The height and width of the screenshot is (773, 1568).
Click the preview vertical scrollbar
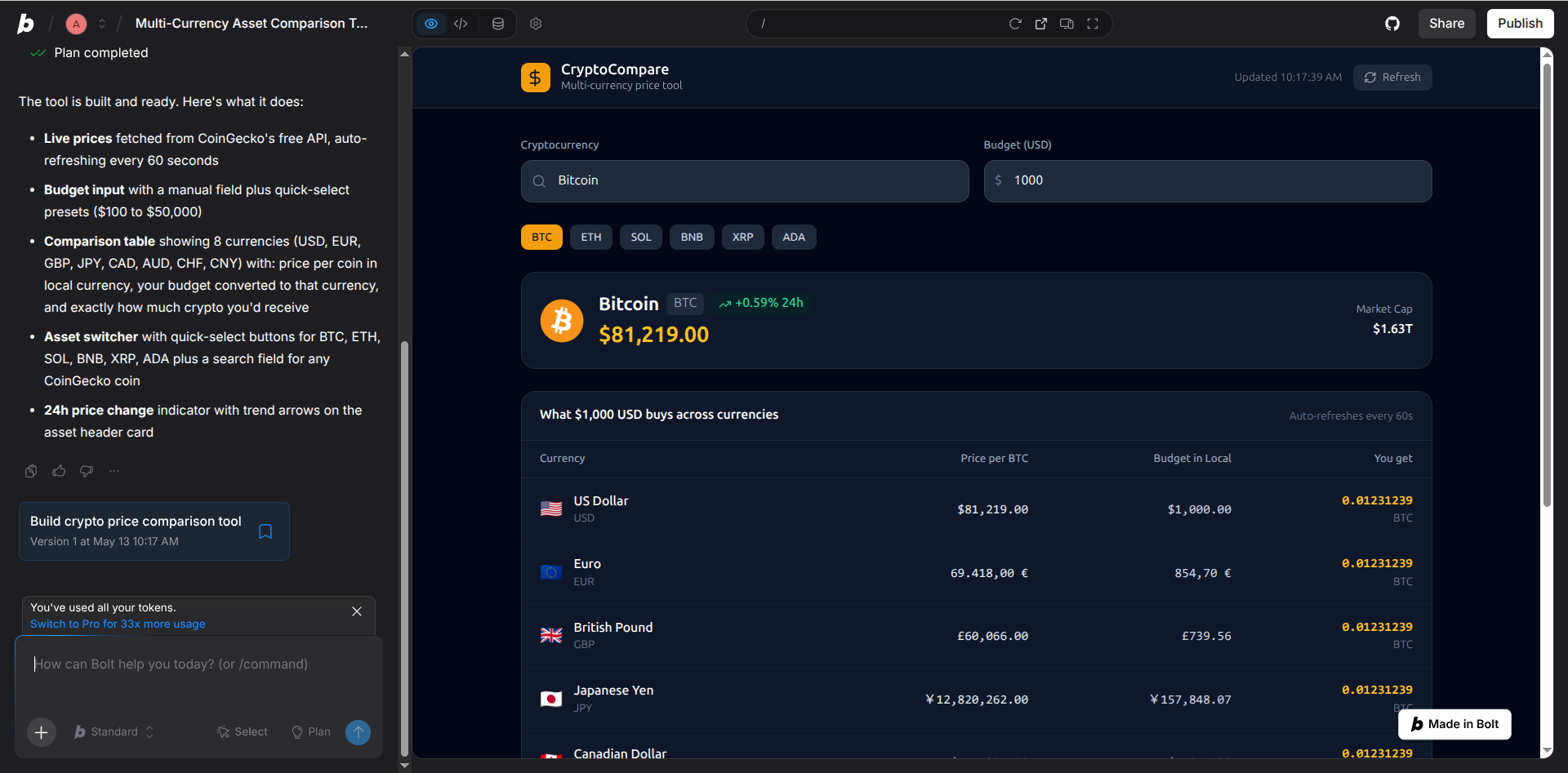(1546, 286)
